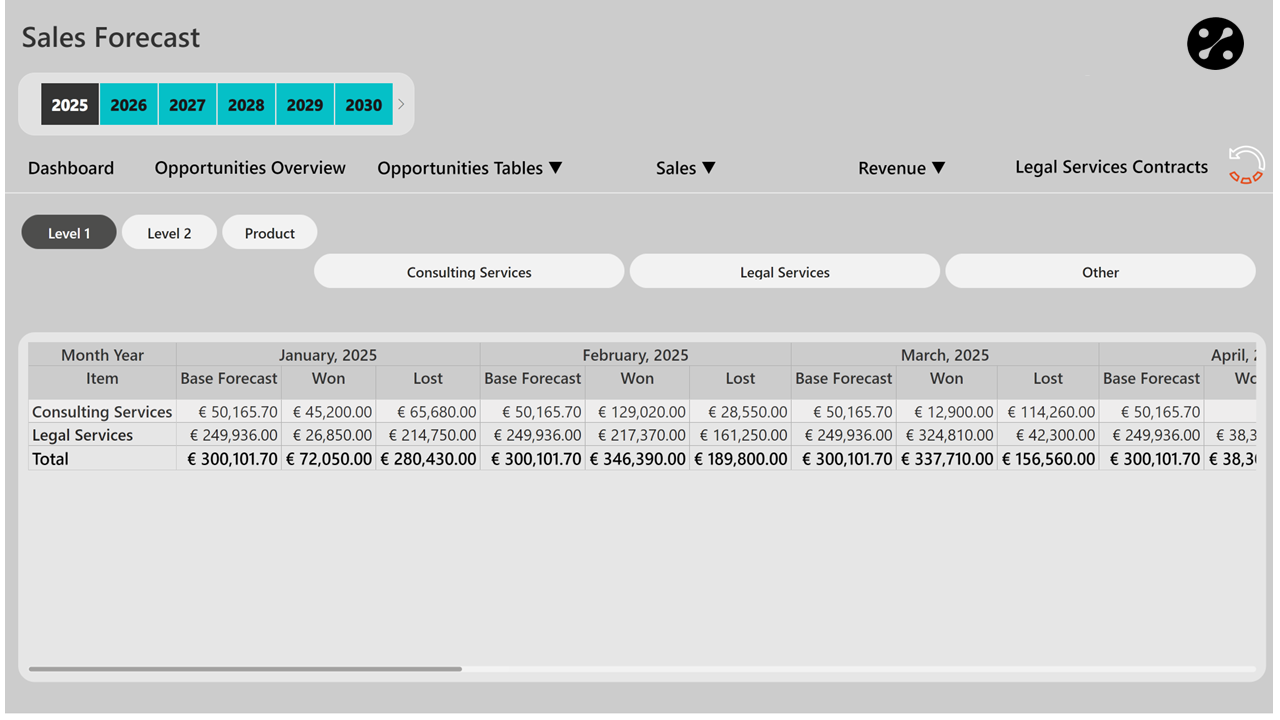Open Opportunities Overview page
Image resolution: width=1280 pixels, height=720 pixels.
[x=250, y=168]
